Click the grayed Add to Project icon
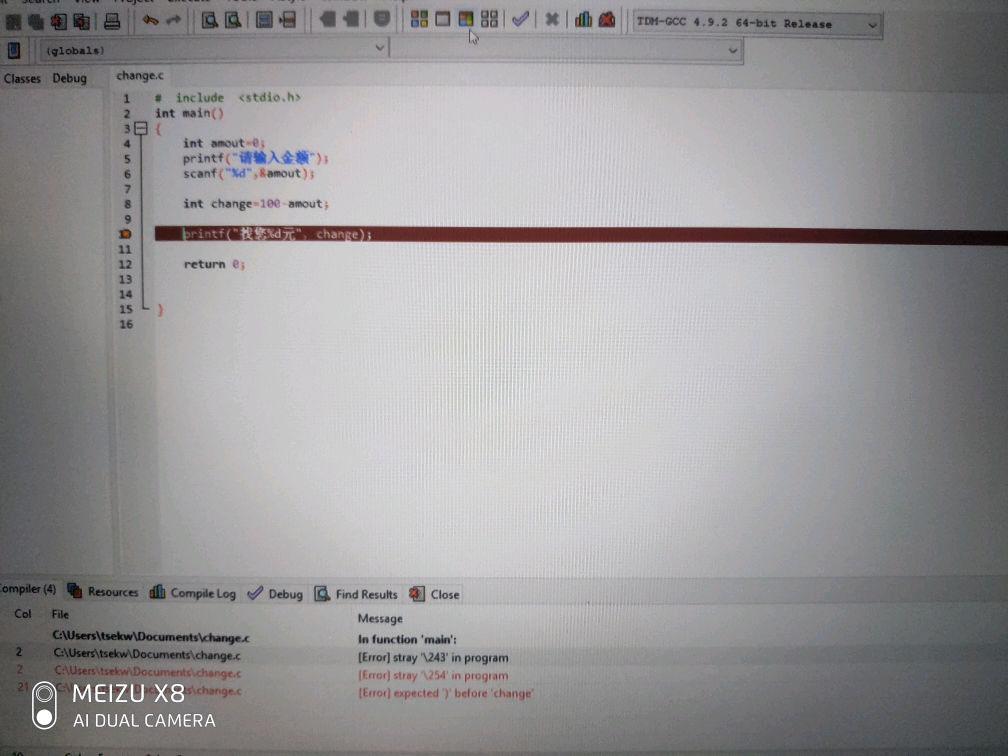Viewport: 1008px width, 756px height. click(327, 19)
